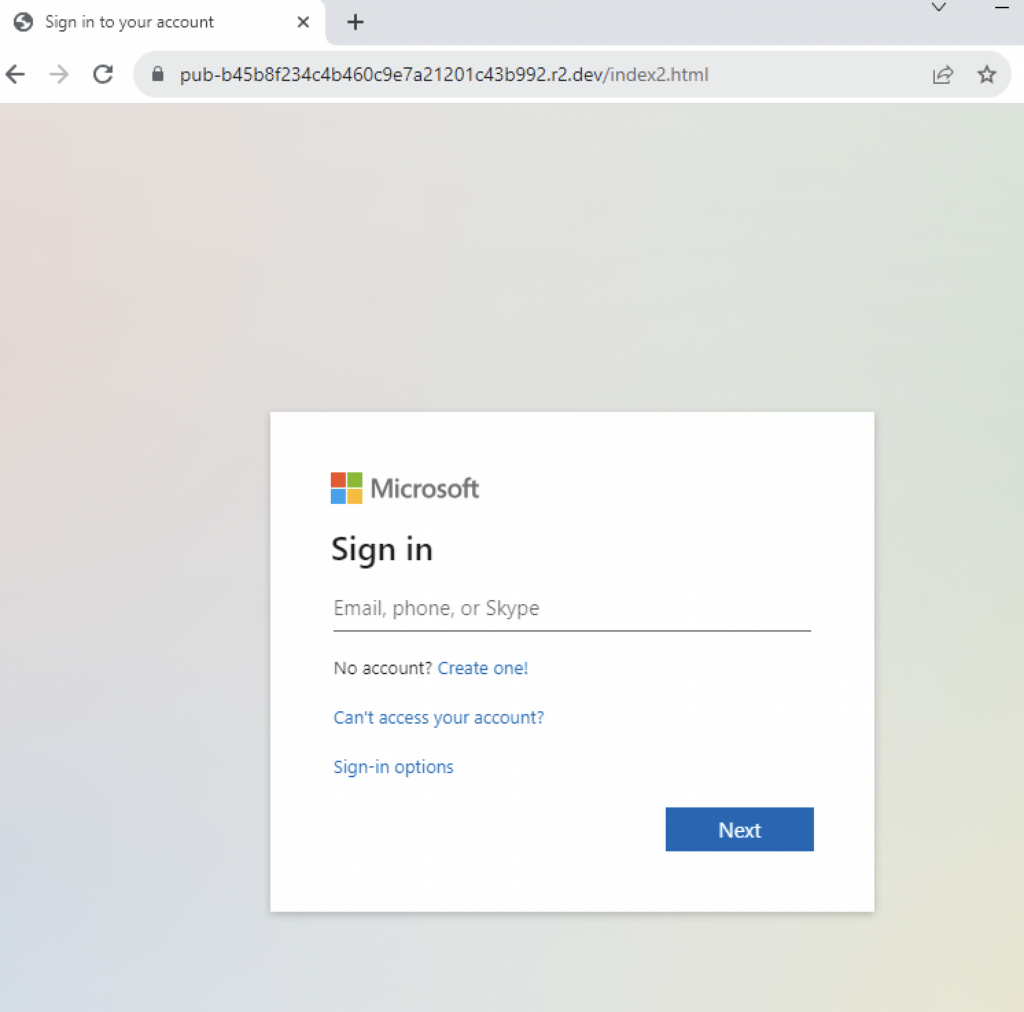Screen dimensions: 1024x1012
Task: Click the r2.dev URL in the address bar
Action: pos(444,74)
